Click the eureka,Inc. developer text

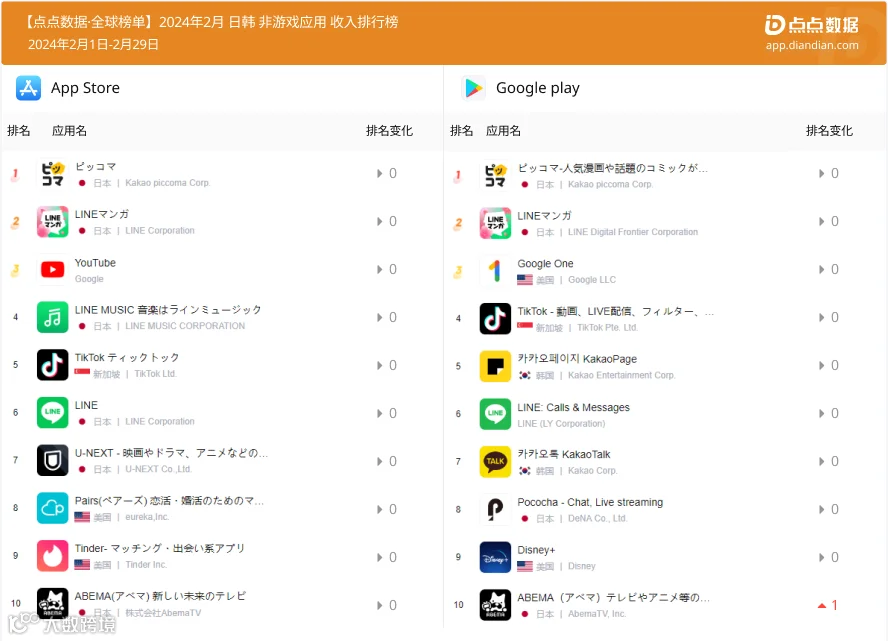147,517
